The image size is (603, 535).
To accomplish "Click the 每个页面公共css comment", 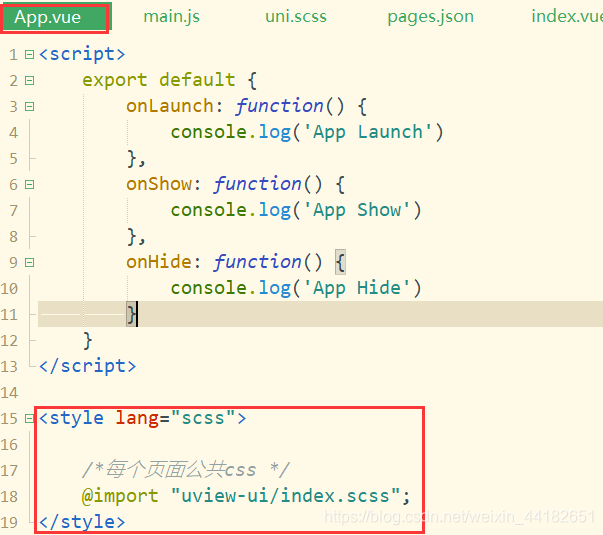I will pos(186,470).
